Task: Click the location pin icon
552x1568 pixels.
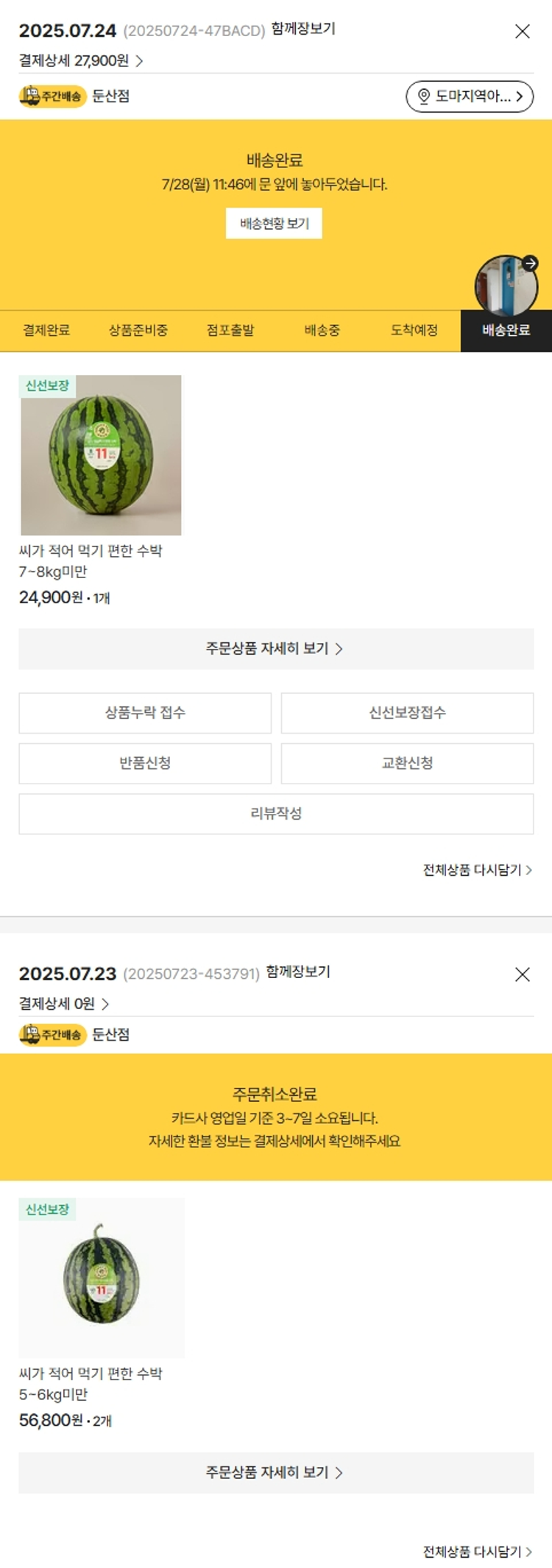Action: [424, 96]
